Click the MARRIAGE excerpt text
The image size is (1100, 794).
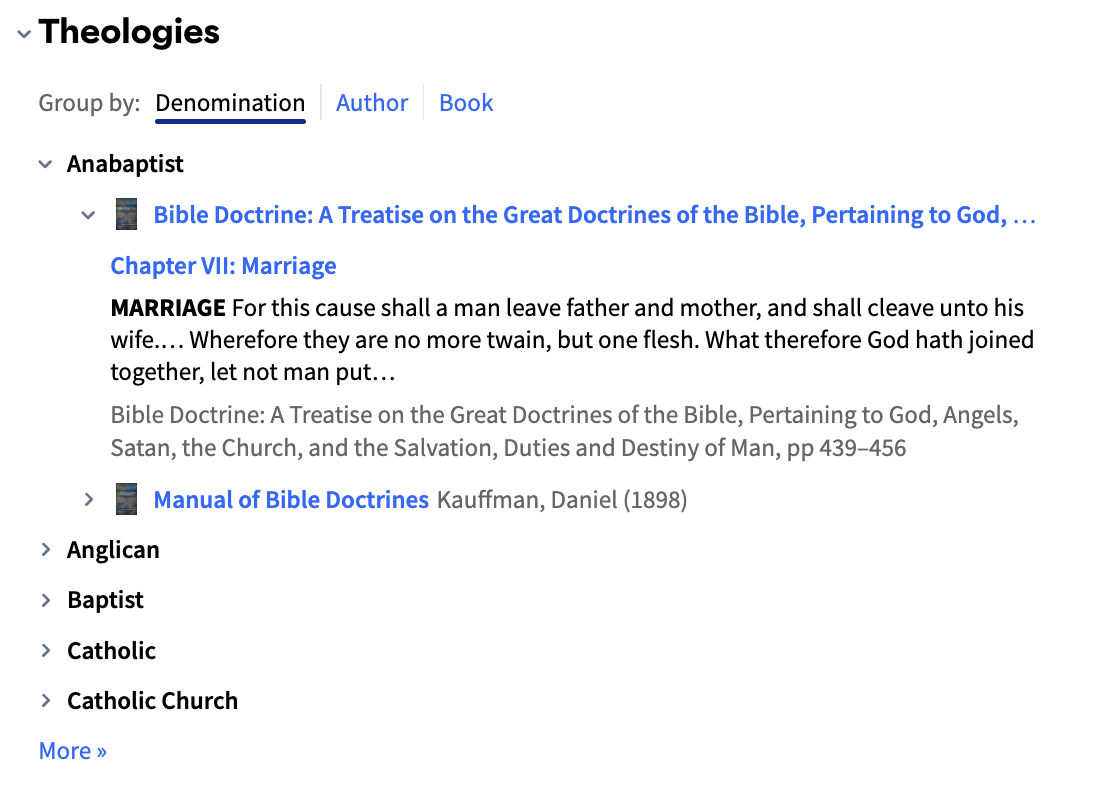[x=572, y=339]
